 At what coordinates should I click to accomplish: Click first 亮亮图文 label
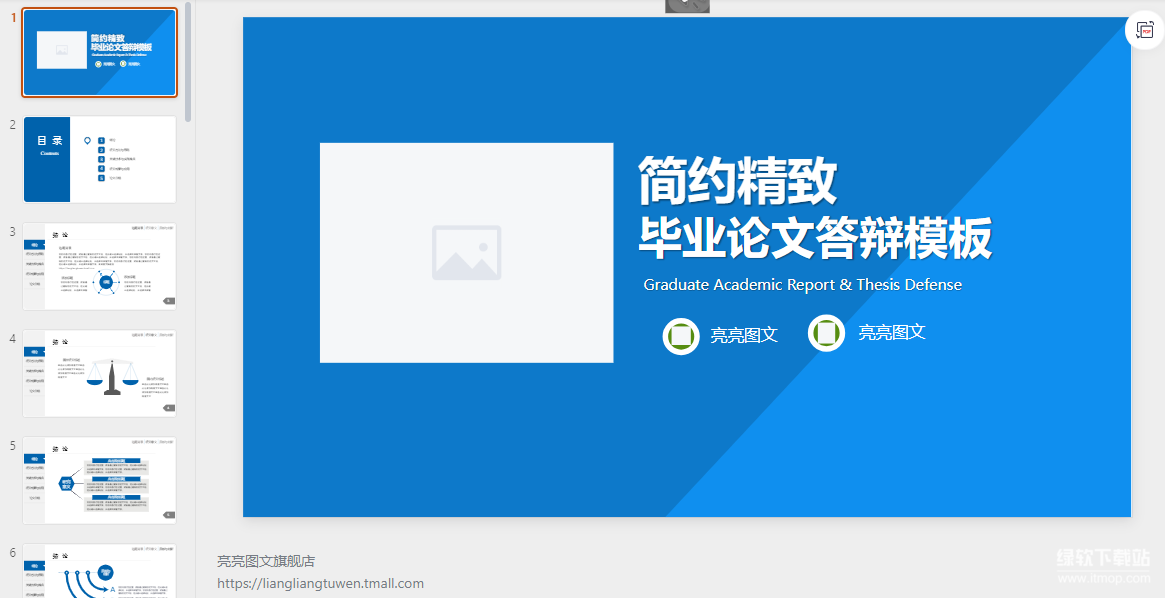[x=744, y=335]
